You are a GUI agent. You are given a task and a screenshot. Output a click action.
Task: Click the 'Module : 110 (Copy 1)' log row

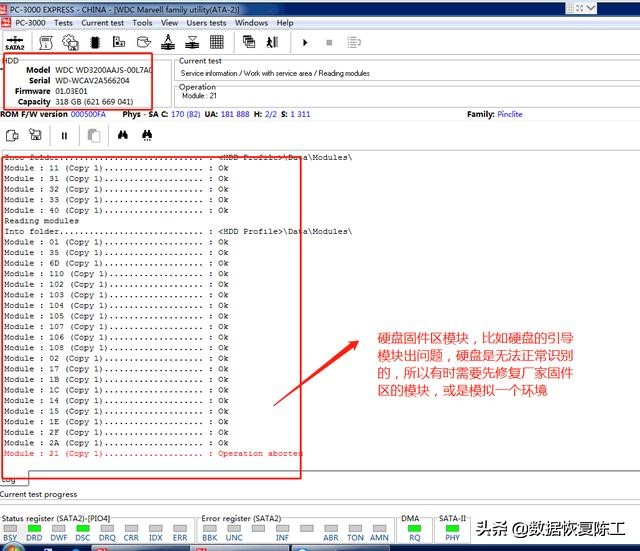116,274
